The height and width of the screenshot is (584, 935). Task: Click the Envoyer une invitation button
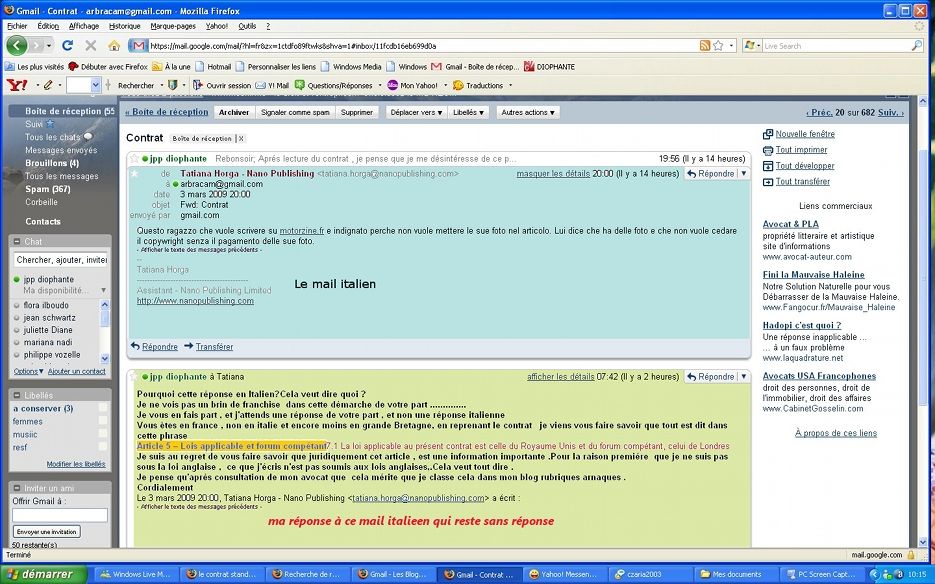point(47,532)
